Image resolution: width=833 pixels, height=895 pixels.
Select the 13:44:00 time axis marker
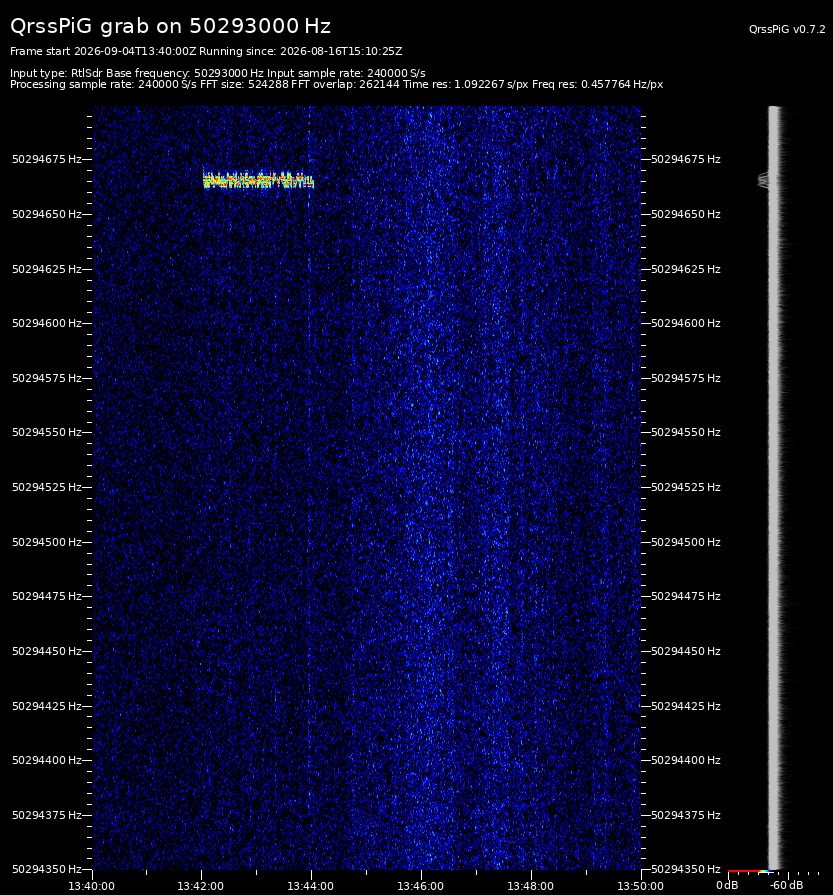(311, 886)
